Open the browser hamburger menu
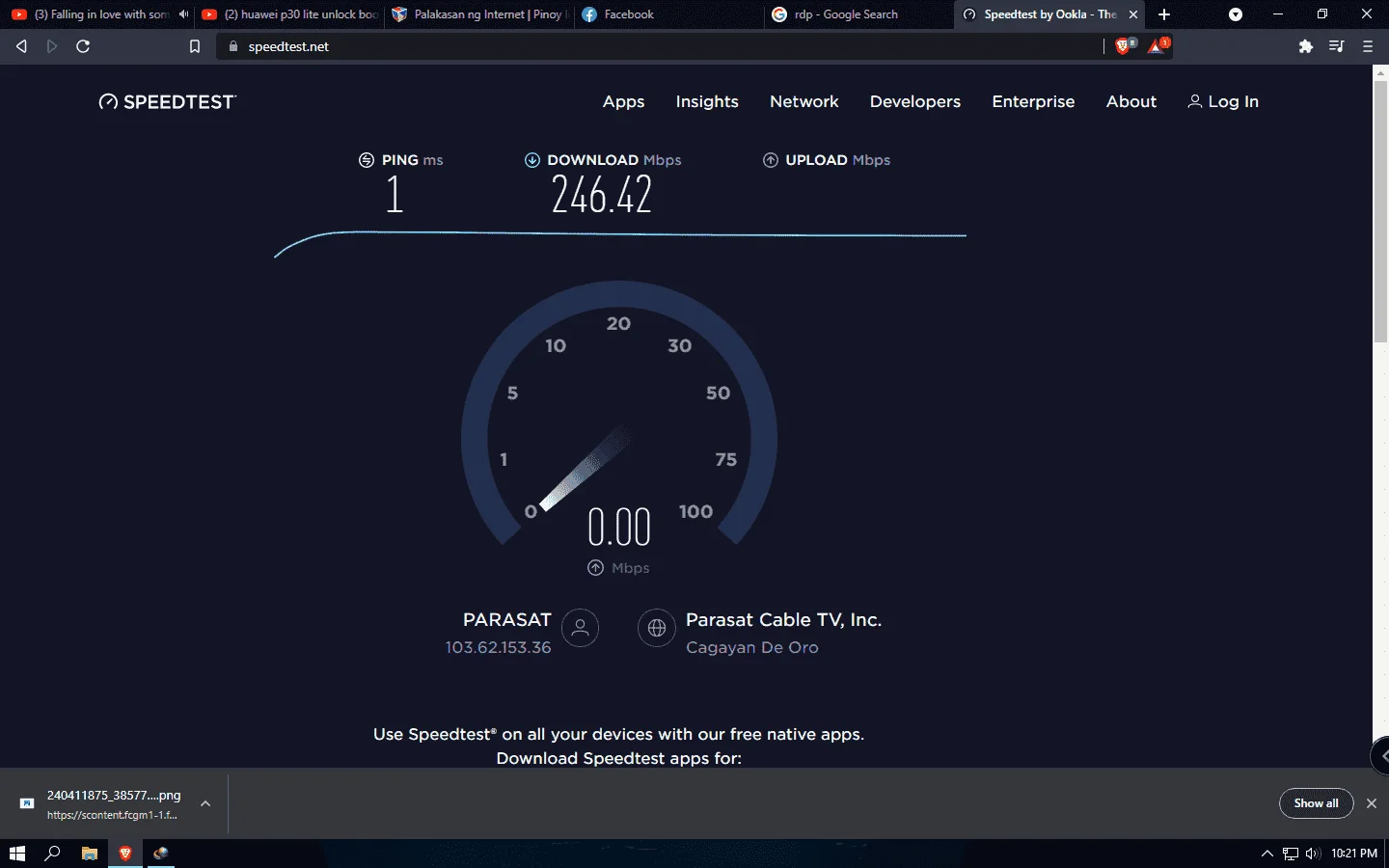Viewport: 1389px width, 868px height. click(1368, 46)
